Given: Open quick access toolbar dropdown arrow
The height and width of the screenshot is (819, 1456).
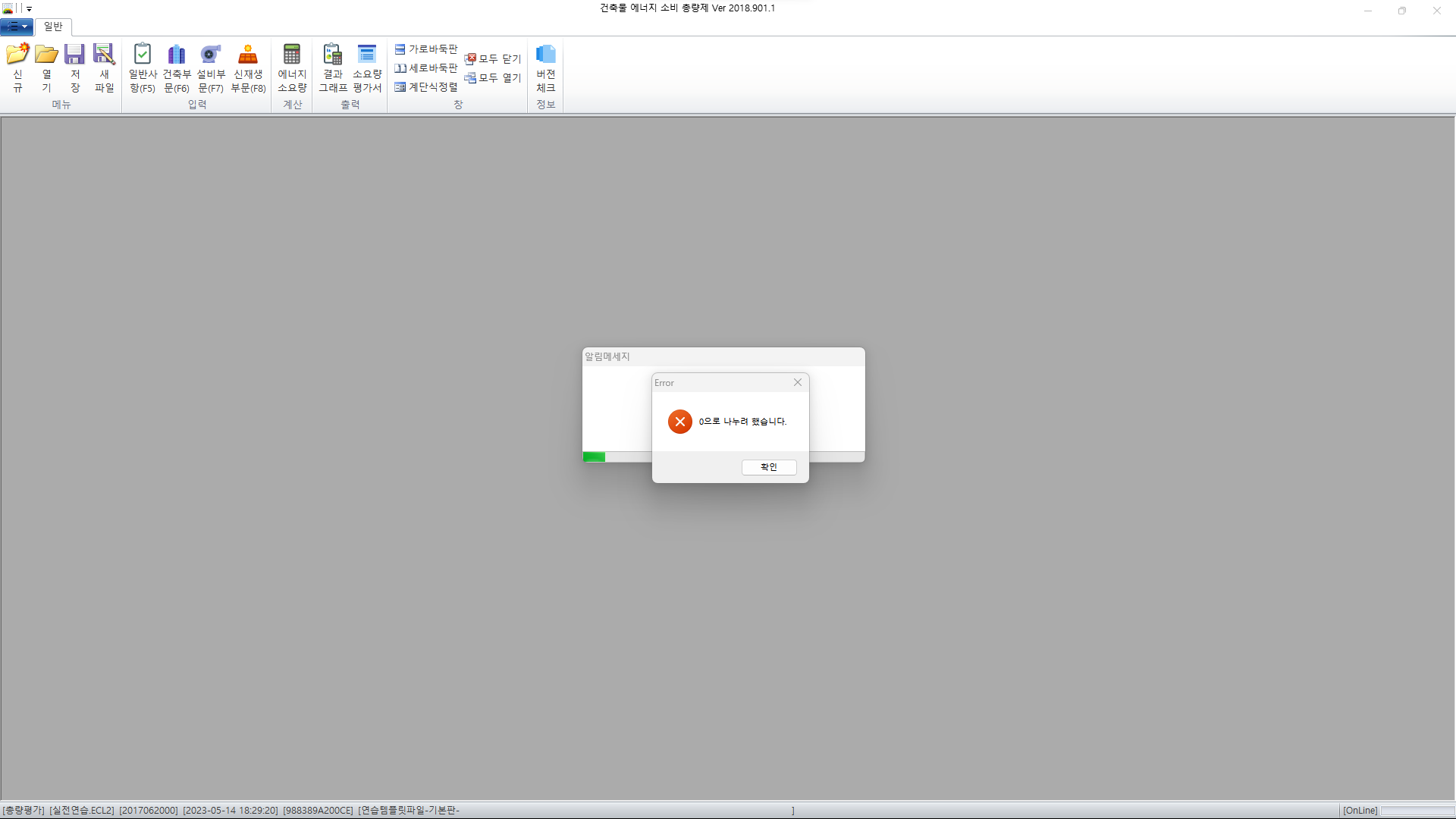Looking at the screenshot, I should click(30, 9).
